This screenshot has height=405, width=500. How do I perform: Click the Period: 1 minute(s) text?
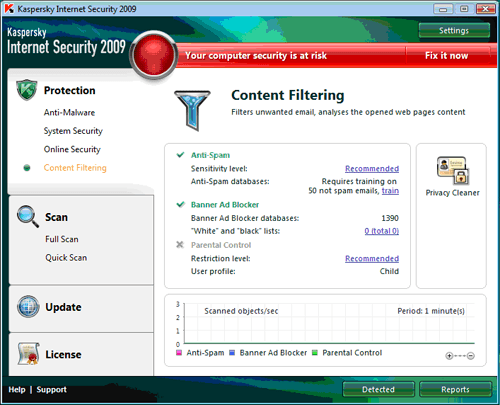coord(431,311)
